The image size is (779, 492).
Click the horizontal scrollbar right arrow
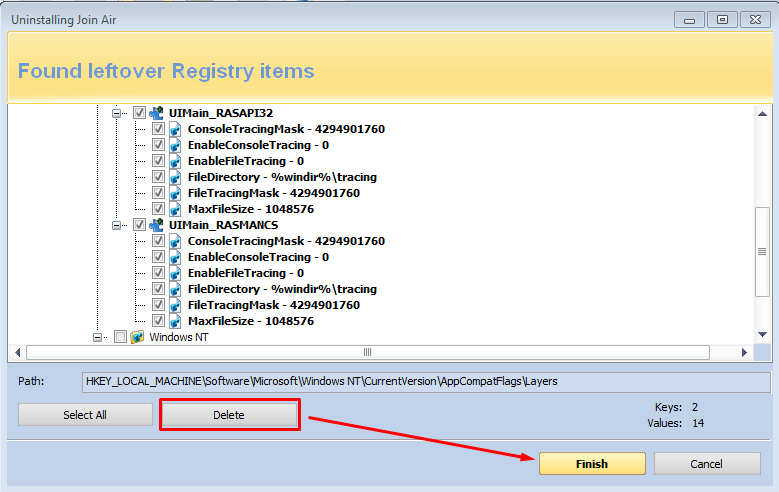pyautogui.click(x=744, y=352)
